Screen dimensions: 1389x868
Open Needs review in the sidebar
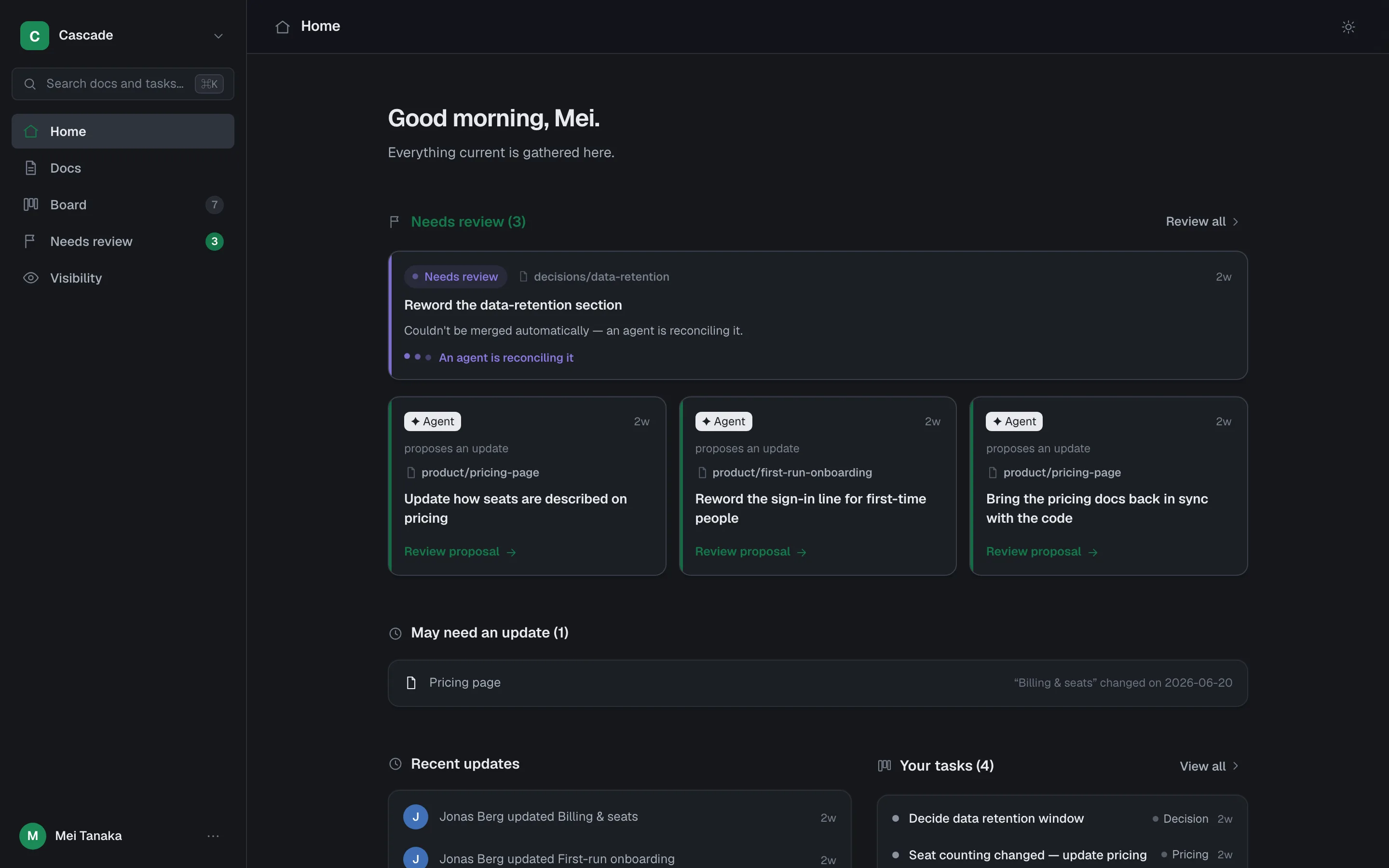pyautogui.click(x=123, y=242)
